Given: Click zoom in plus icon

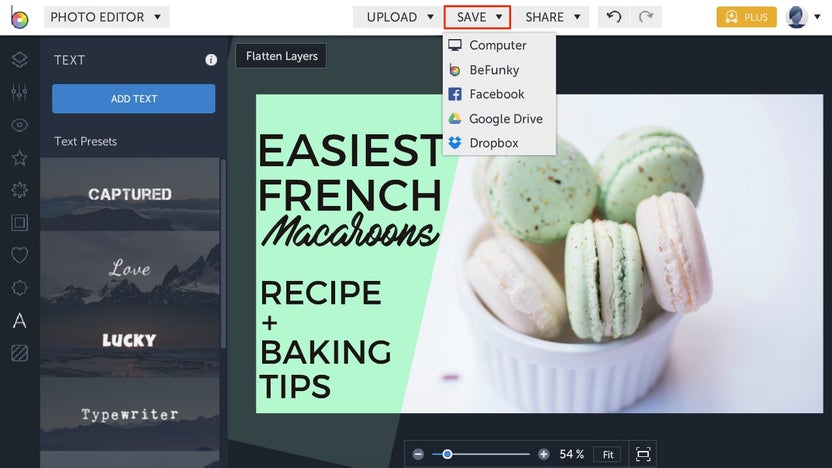Looking at the screenshot, I should pyautogui.click(x=543, y=454).
